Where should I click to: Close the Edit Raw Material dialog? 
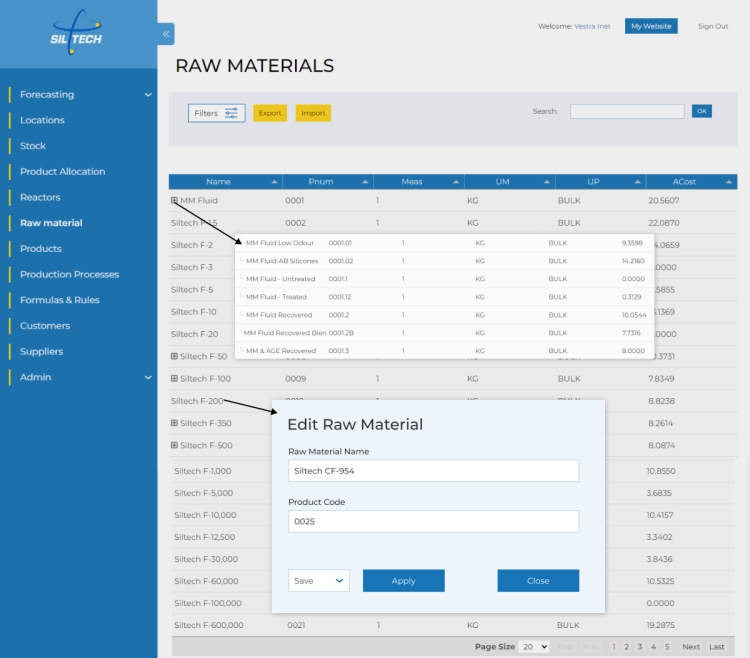538,581
